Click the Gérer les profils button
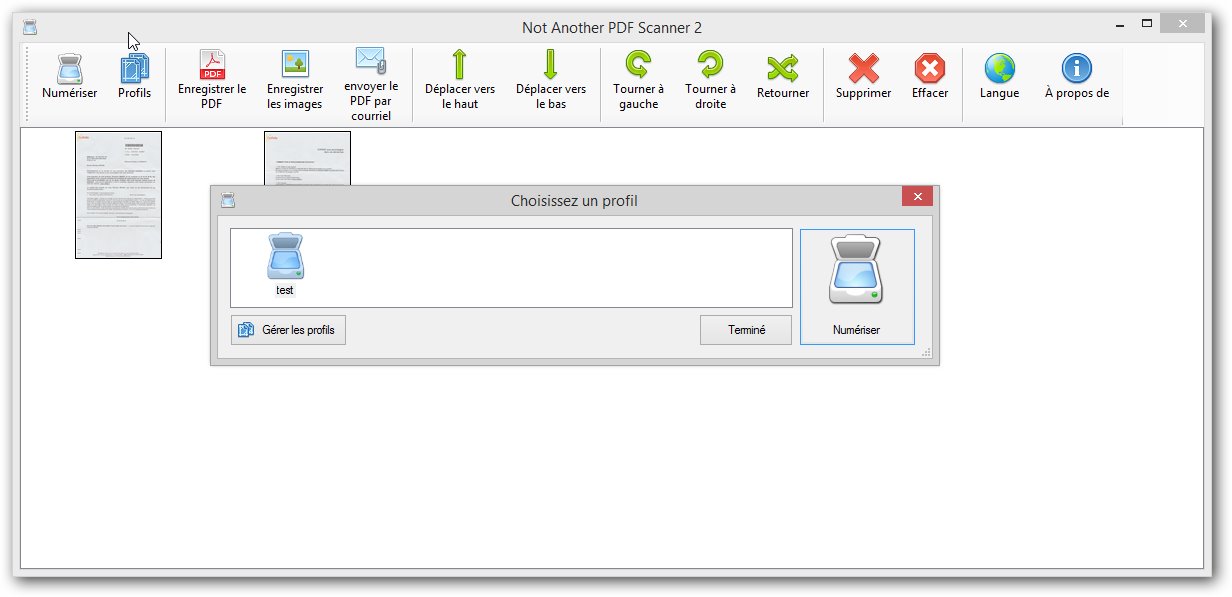Image resolution: width=1232 pixels, height=597 pixels. click(x=288, y=330)
